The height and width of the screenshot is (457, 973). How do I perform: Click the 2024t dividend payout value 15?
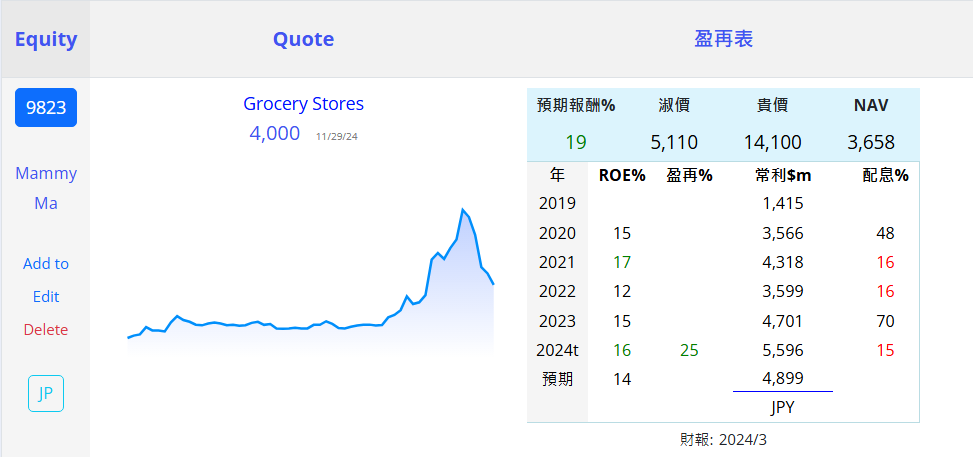(x=886, y=351)
